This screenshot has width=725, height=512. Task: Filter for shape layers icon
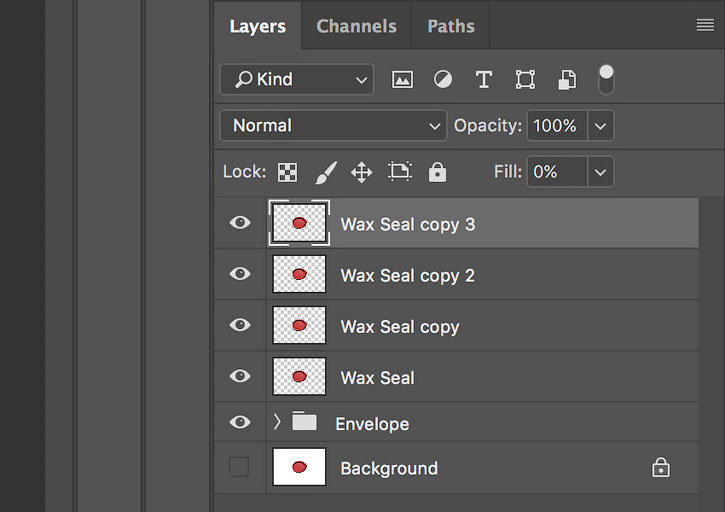[525, 80]
